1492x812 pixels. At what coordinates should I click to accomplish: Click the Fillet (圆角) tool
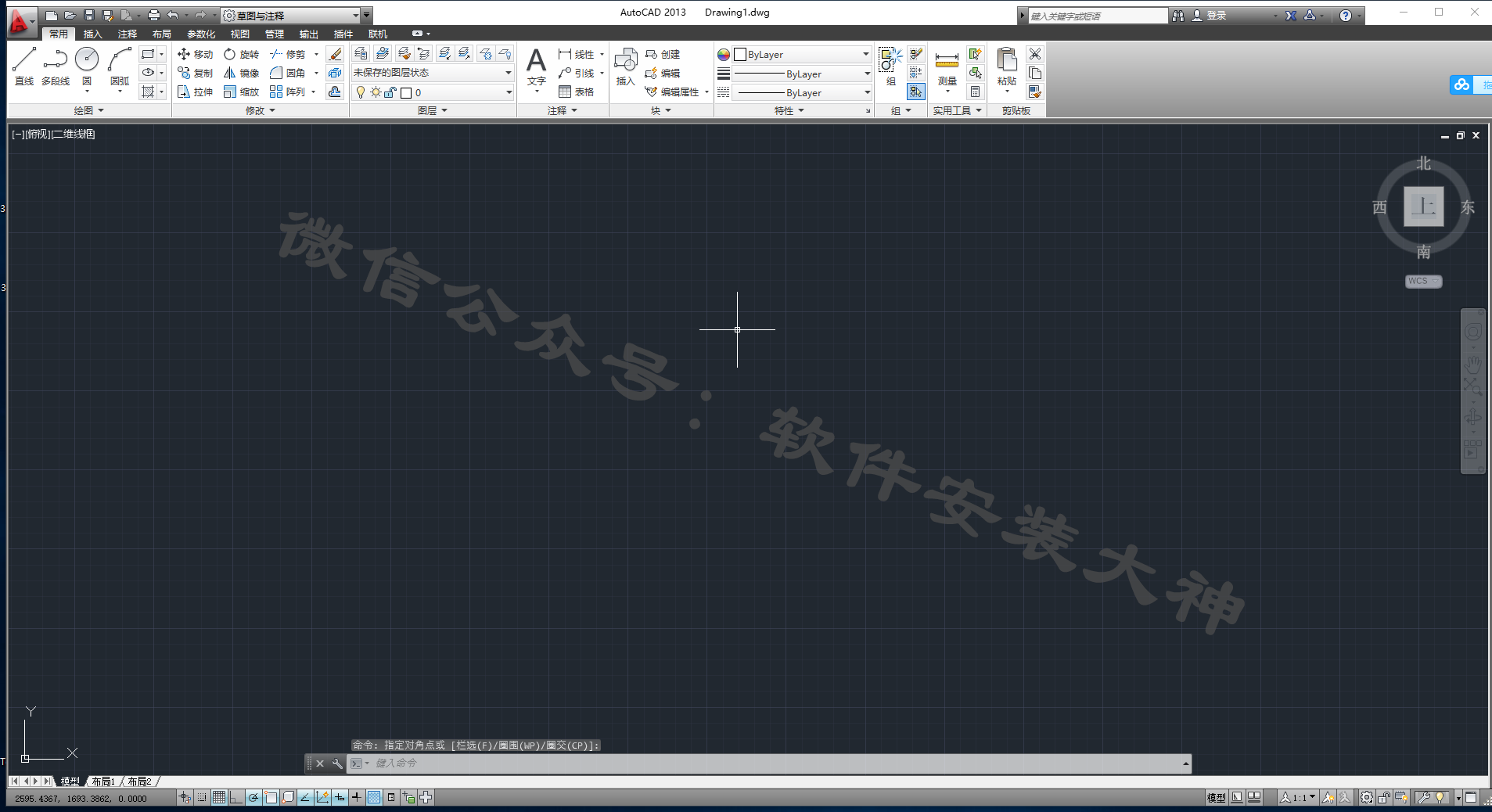[287, 73]
